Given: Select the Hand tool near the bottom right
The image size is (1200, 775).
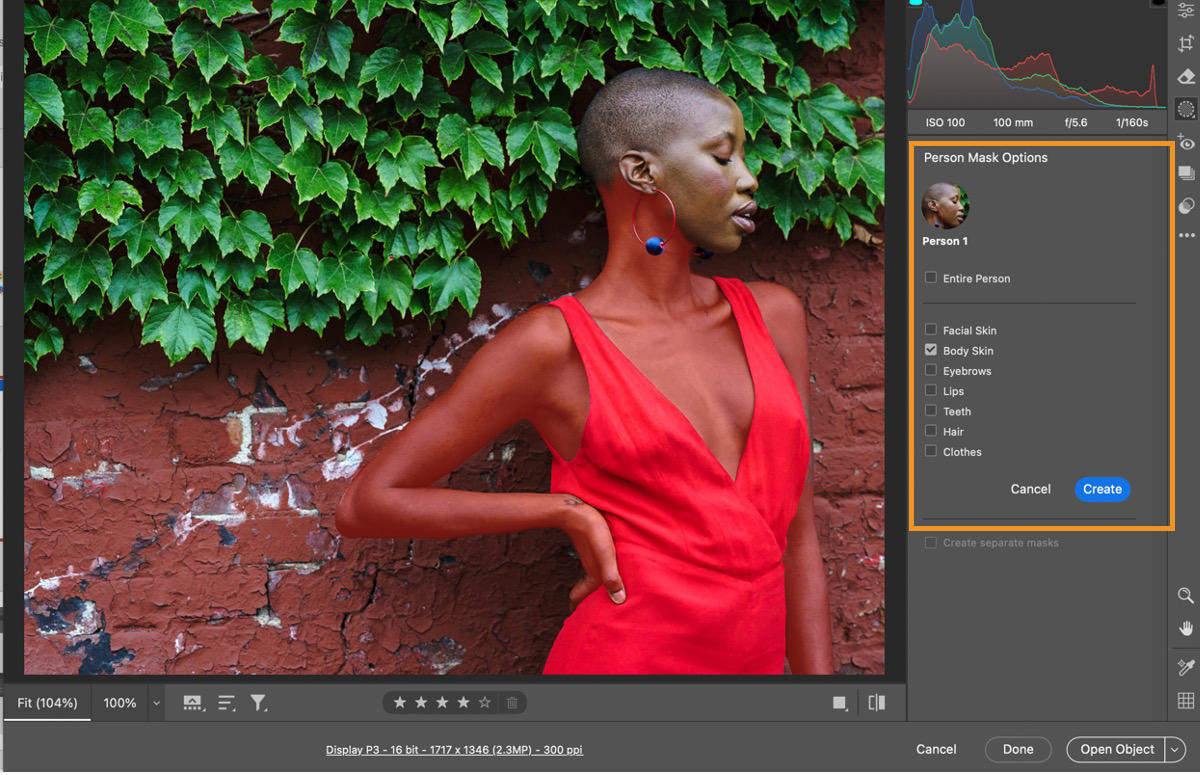Looking at the screenshot, I should (1186, 628).
